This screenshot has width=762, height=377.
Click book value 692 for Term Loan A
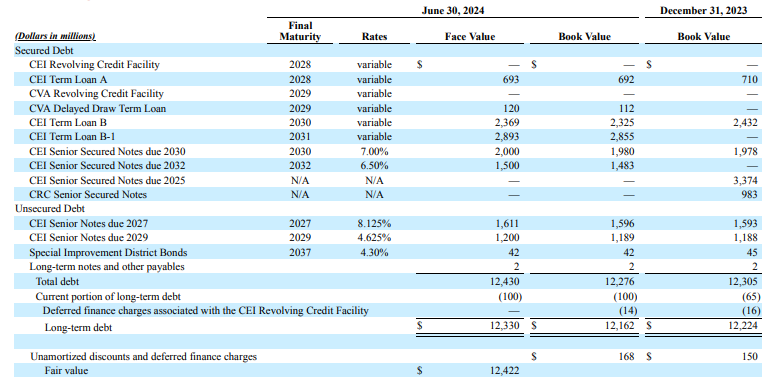[x=626, y=79]
